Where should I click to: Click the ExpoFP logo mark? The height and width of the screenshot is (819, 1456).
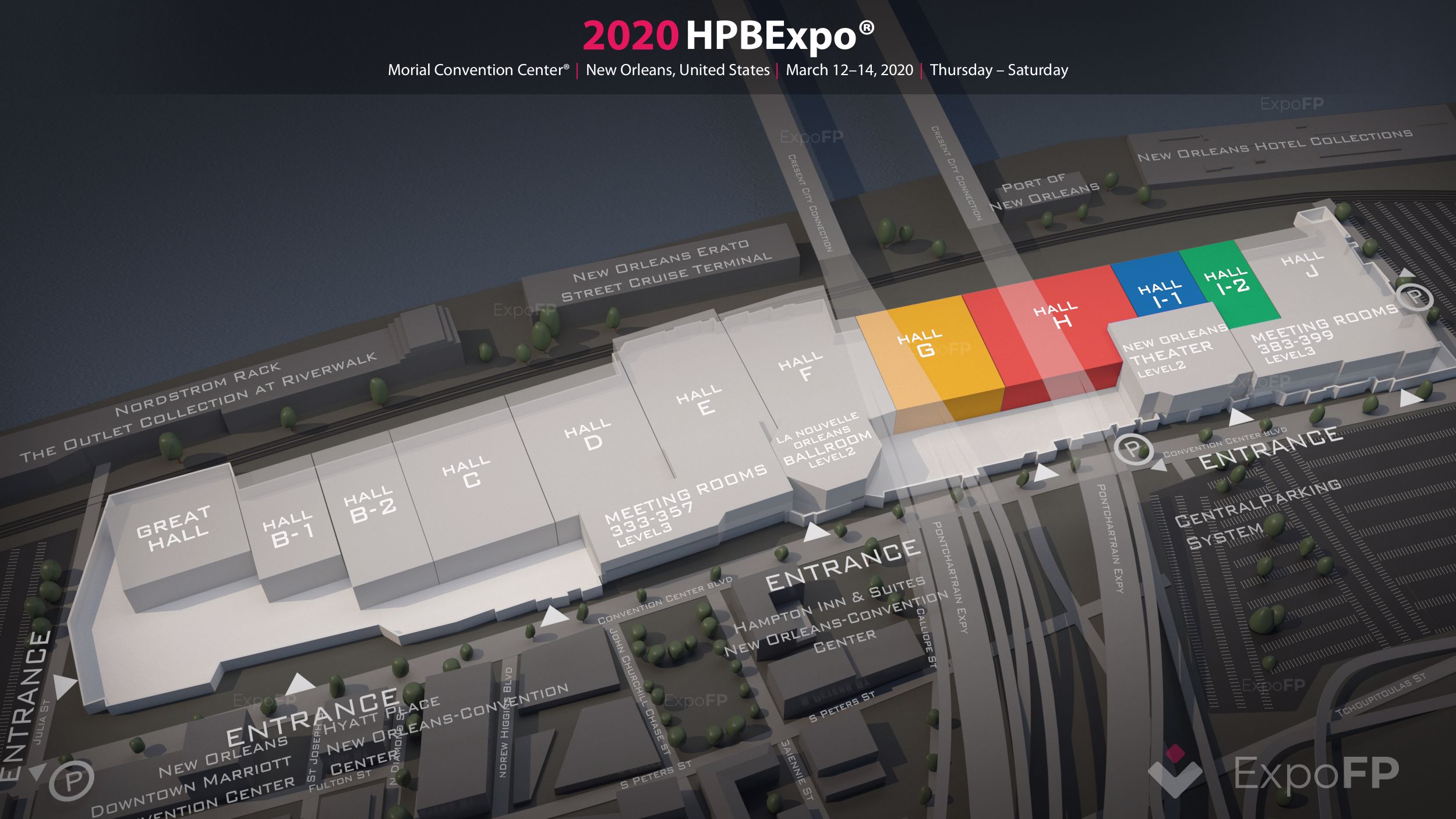click(x=1175, y=771)
